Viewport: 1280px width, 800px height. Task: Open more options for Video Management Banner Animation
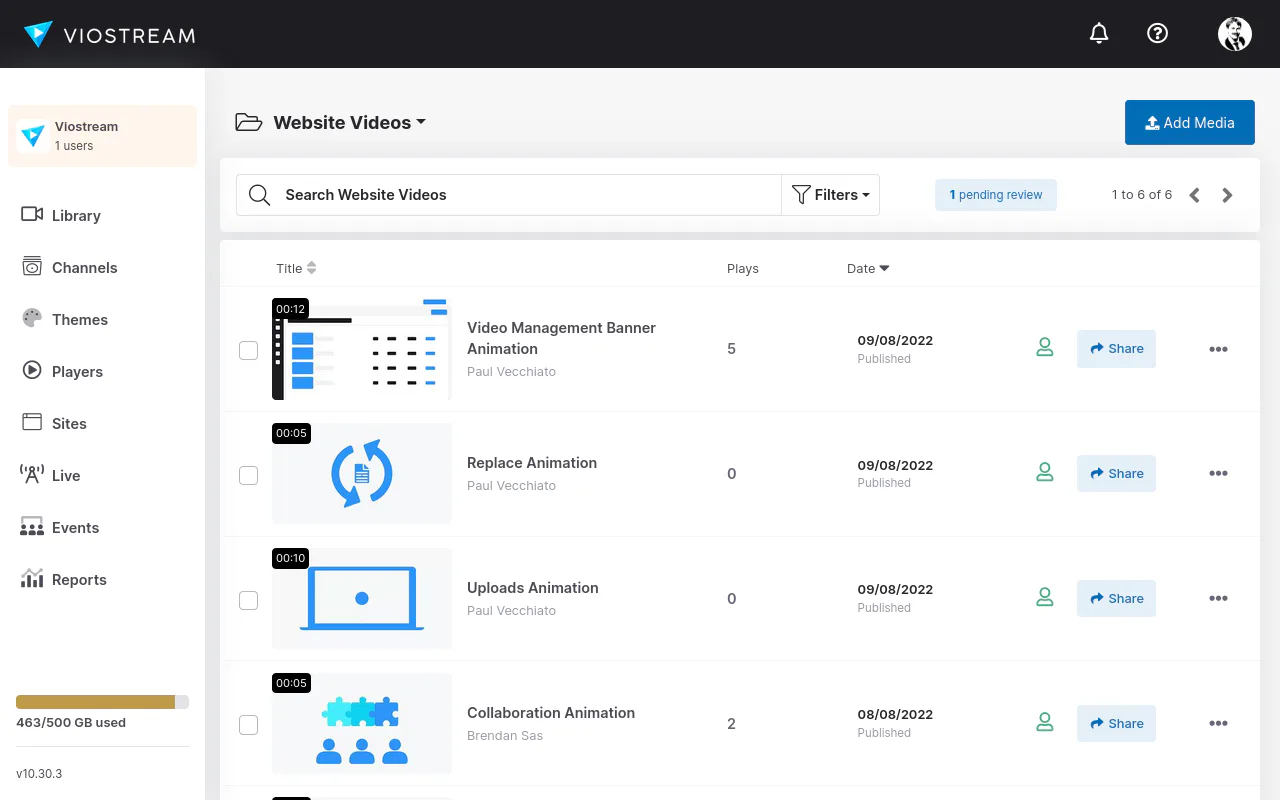(1218, 349)
